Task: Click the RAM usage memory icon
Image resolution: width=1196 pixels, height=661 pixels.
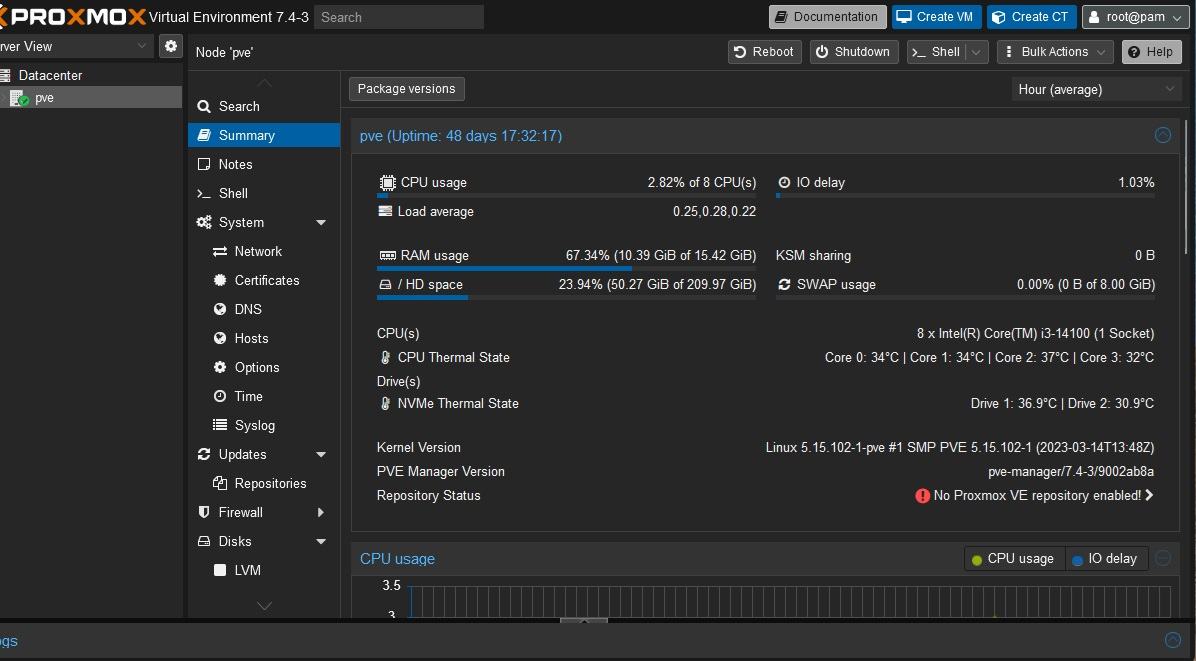Action: pyautogui.click(x=387, y=255)
